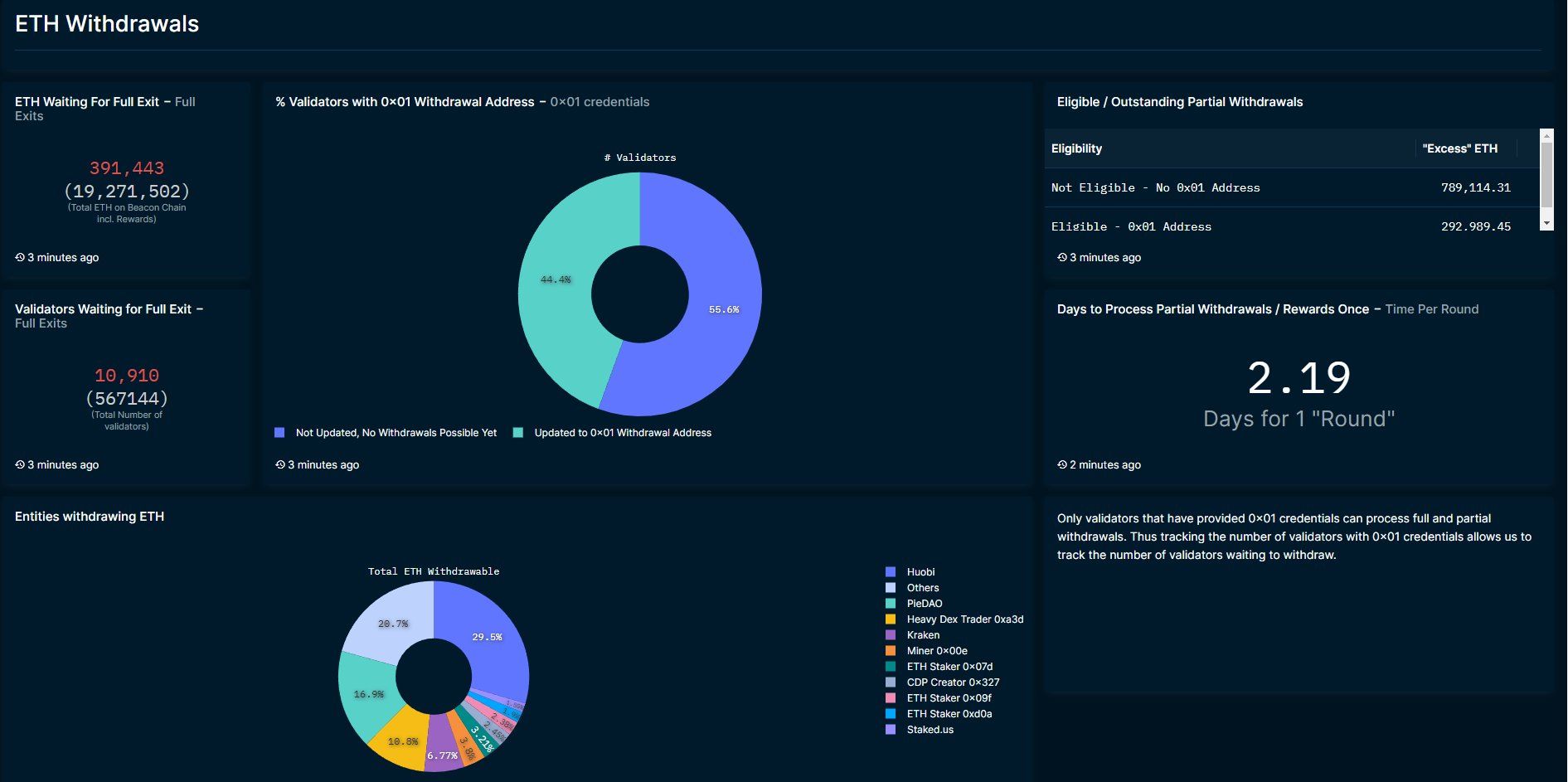This screenshot has height=782, width=1568.
Task: Click the 55.6% slice of the validators donut
Action: 724,309
